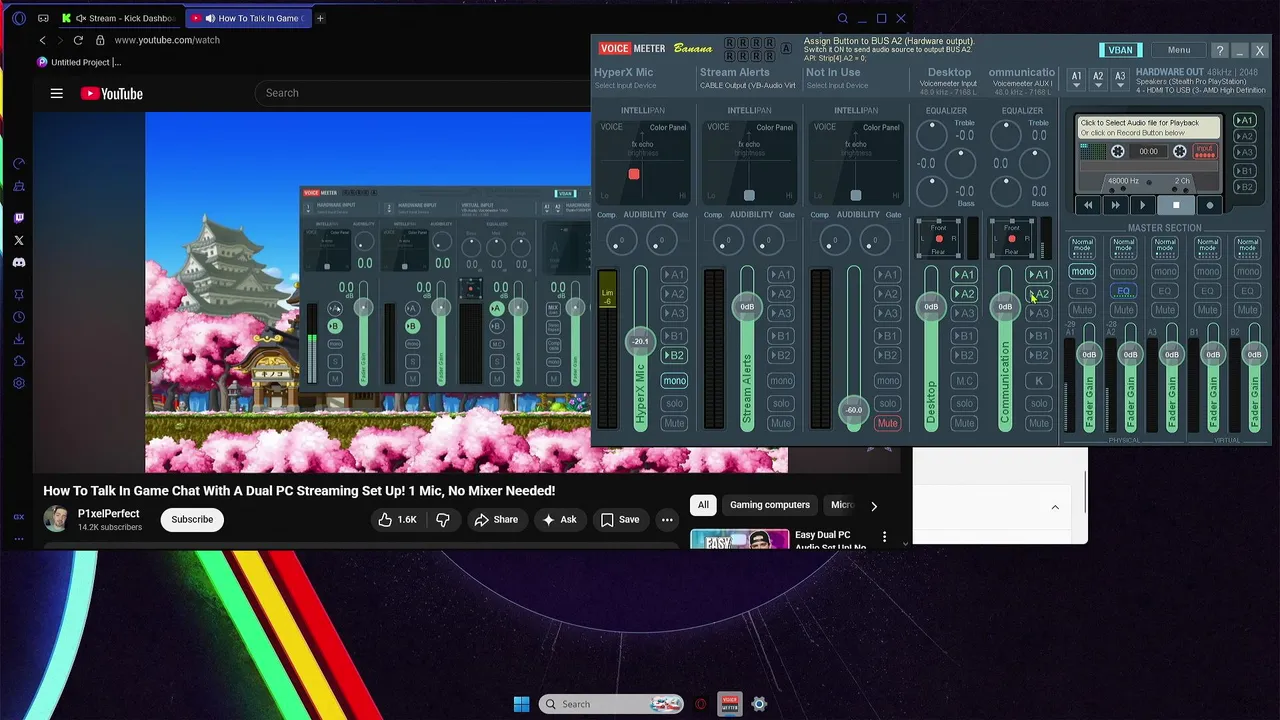Change Normal mode on master A1 bus
The image size is (1280, 720).
pos(1082,246)
